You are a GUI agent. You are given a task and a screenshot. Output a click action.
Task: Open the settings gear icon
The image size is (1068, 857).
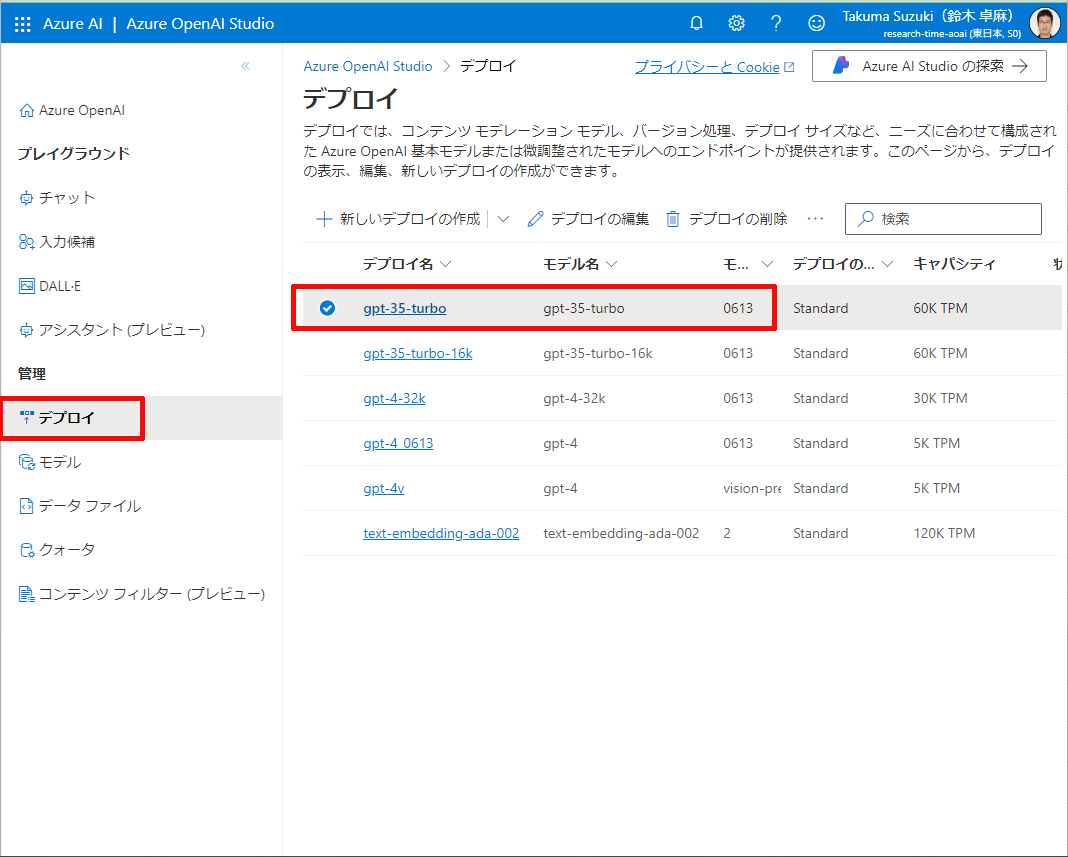pos(737,23)
